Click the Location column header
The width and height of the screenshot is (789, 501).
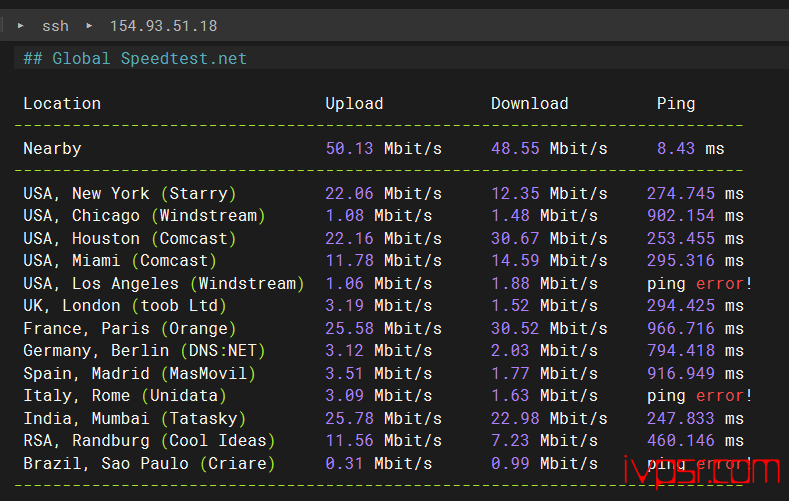pos(62,103)
